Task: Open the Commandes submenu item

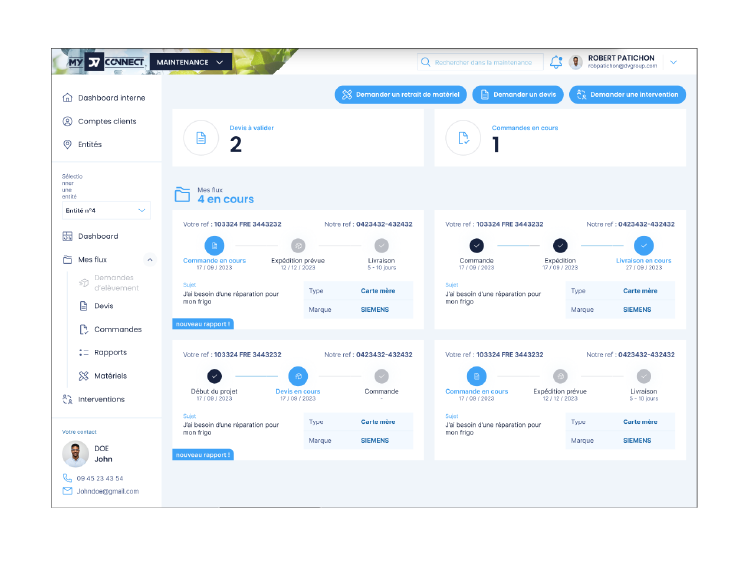Action: (118, 329)
